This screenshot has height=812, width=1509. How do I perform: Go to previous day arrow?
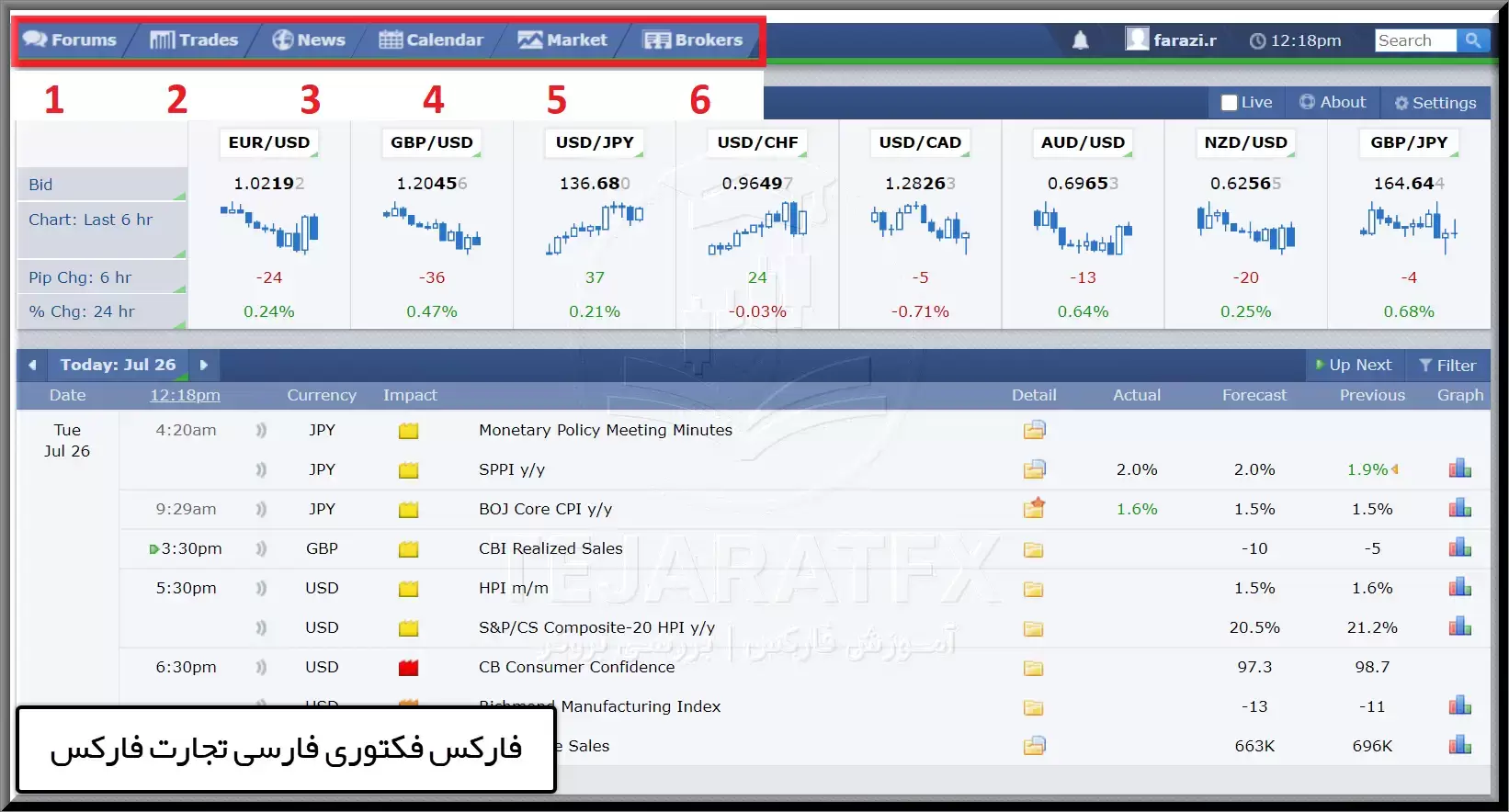click(x=32, y=365)
